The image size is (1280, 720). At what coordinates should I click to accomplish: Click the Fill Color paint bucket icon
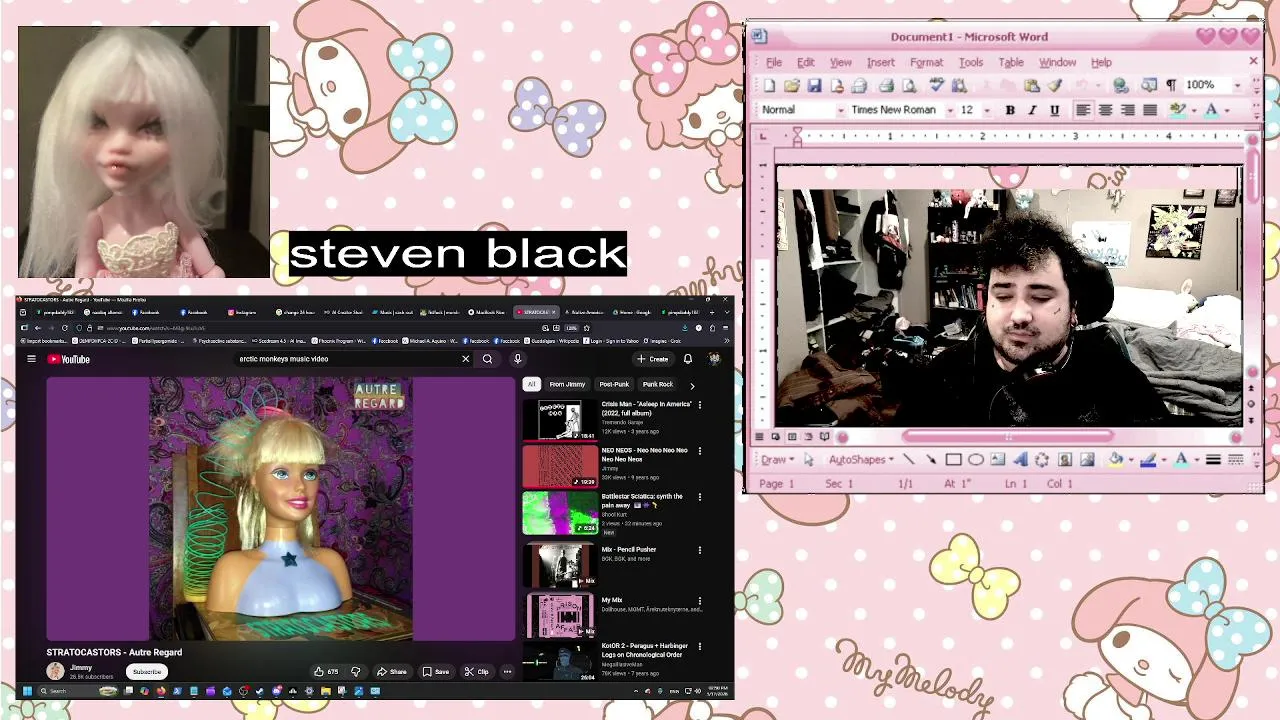tap(1115, 460)
